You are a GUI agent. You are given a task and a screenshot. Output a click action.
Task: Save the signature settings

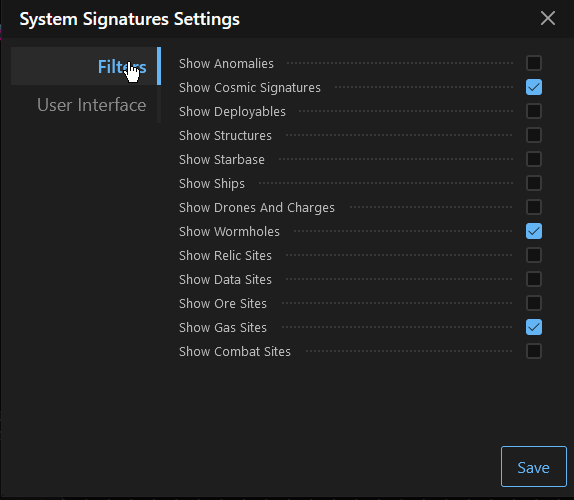pos(533,467)
